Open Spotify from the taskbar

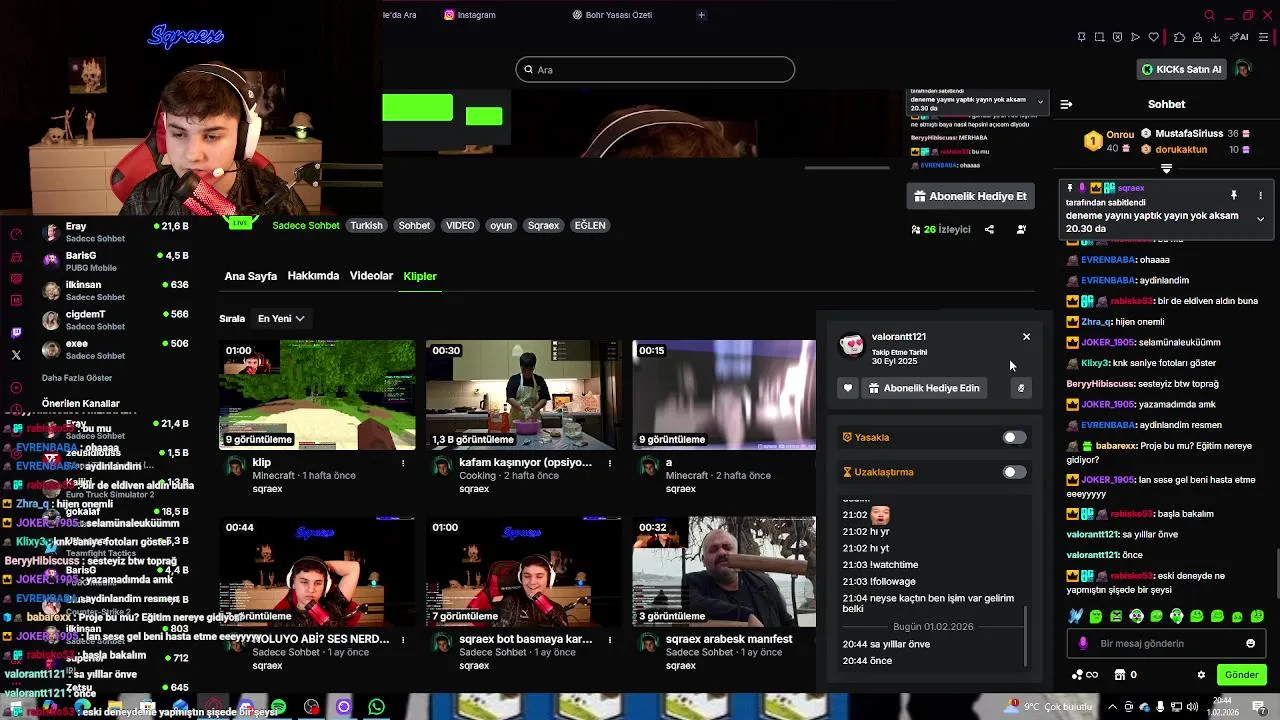point(278,707)
